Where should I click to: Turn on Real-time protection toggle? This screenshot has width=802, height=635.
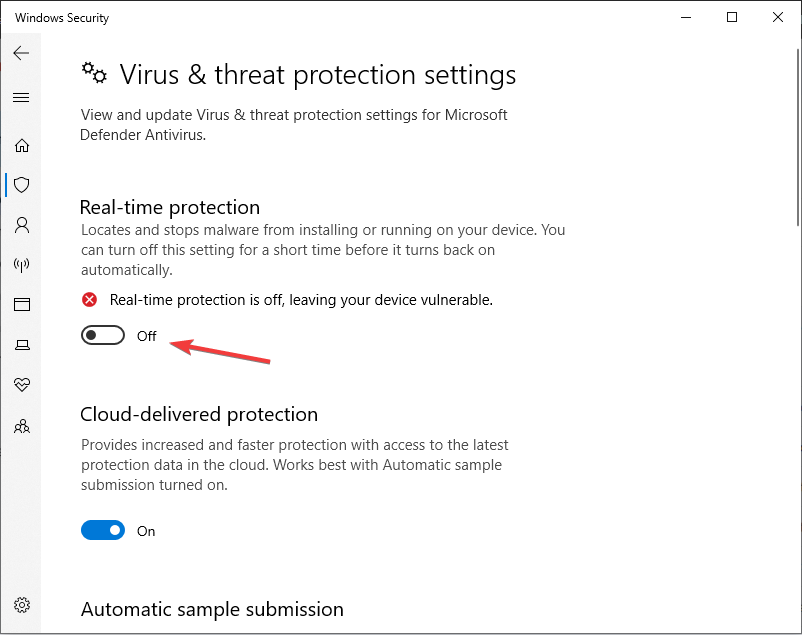(103, 335)
